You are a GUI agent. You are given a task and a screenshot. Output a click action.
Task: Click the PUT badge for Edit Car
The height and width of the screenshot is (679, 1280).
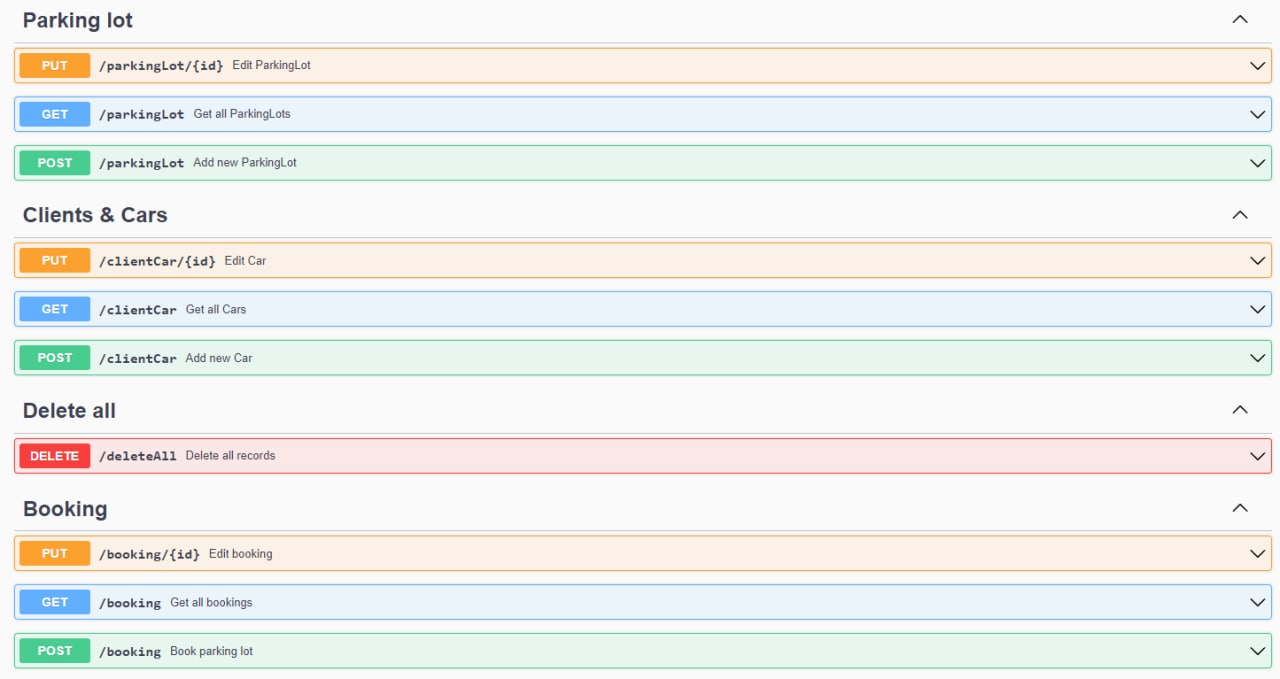[x=55, y=260]
